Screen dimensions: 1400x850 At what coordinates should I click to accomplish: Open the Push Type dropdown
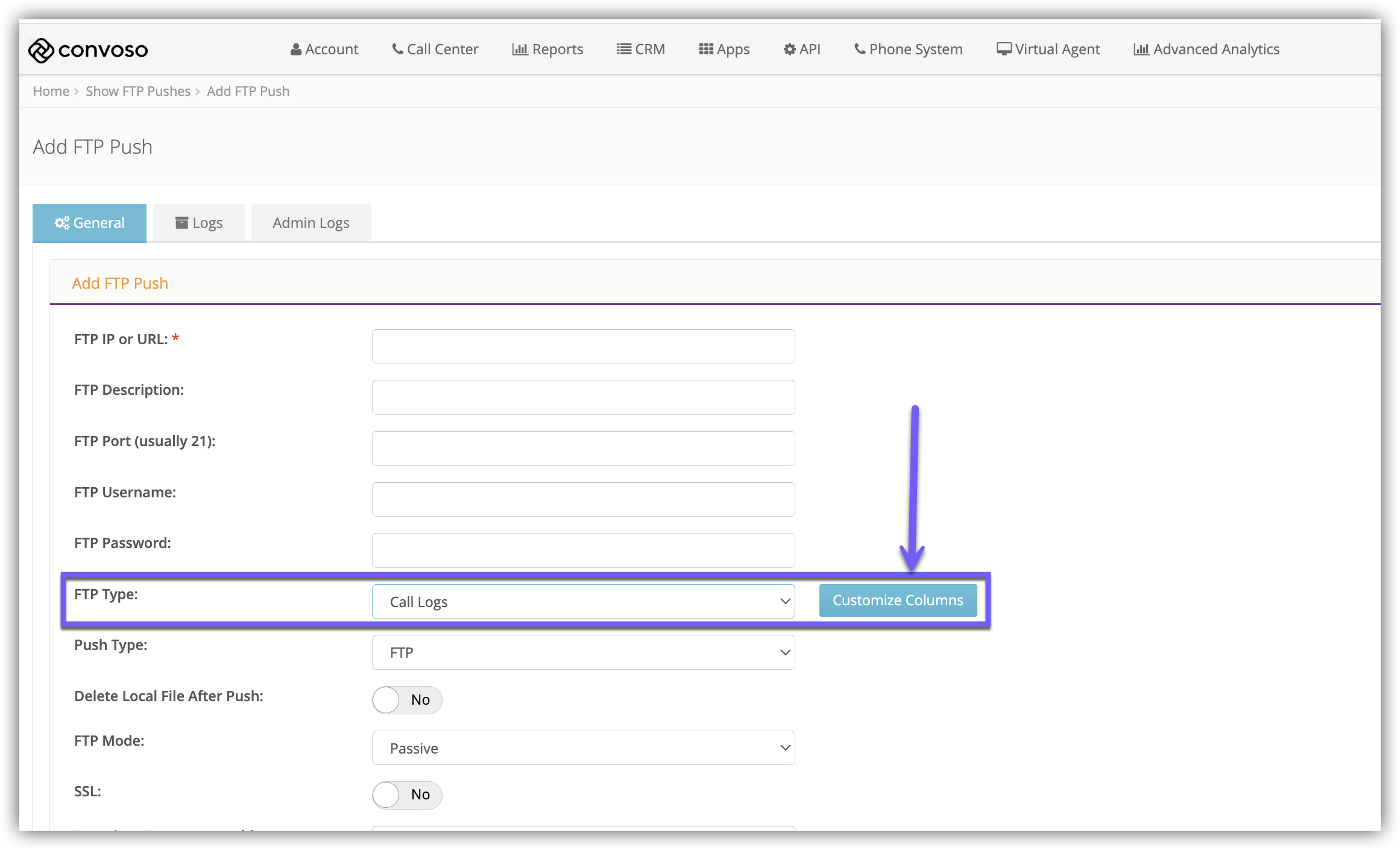point(583,652)
